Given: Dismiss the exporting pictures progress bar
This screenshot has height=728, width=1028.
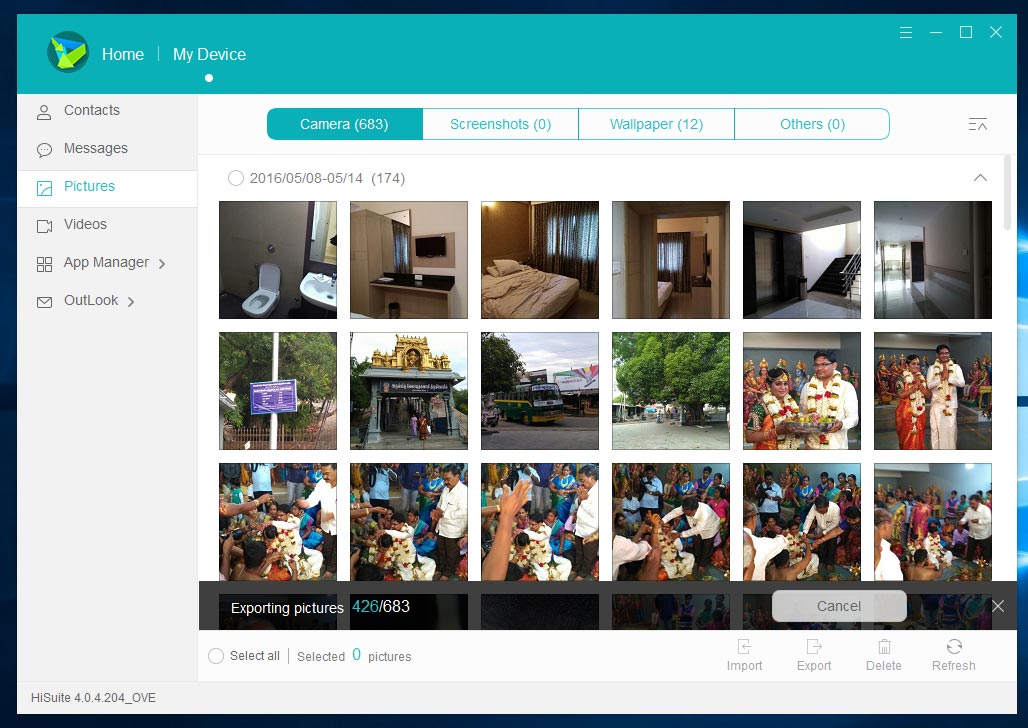Looking at the screenshot, I should [x=997, y=606].
